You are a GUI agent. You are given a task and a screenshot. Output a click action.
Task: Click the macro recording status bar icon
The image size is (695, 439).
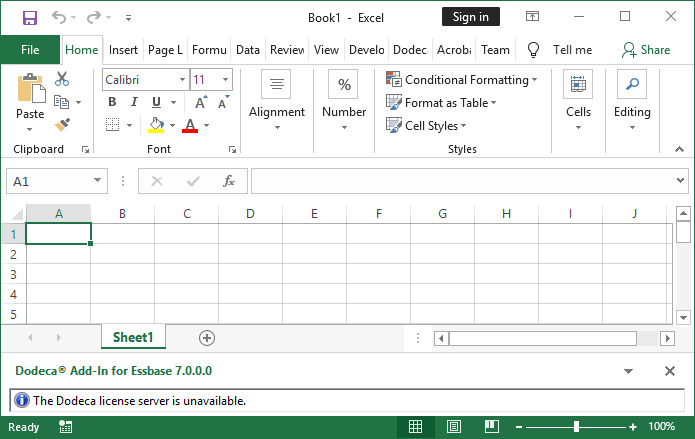66,427
